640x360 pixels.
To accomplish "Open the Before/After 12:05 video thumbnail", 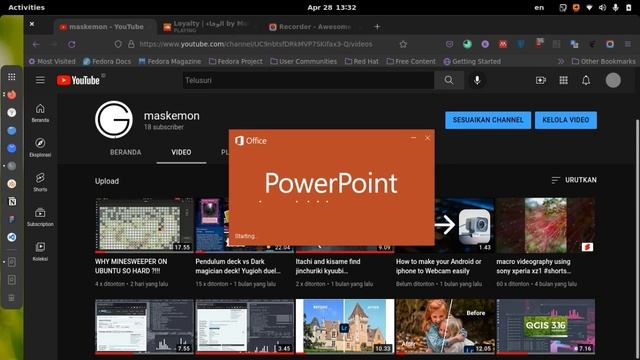I will pyautogui.click(x=445, y=327).
